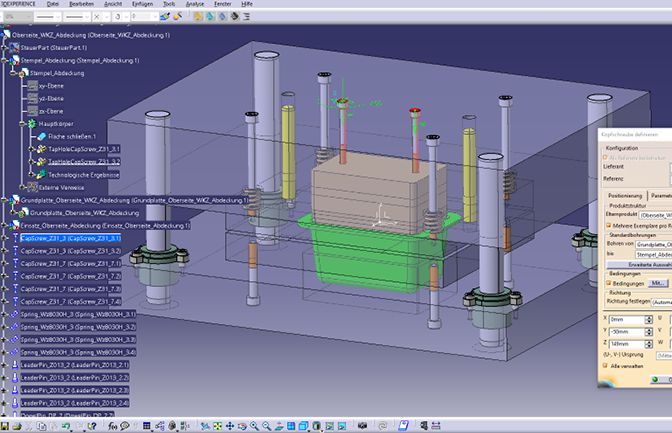Switch to the Positionierung tab
The width and height of the screenshot is (672, 433).
coord(625,195)
